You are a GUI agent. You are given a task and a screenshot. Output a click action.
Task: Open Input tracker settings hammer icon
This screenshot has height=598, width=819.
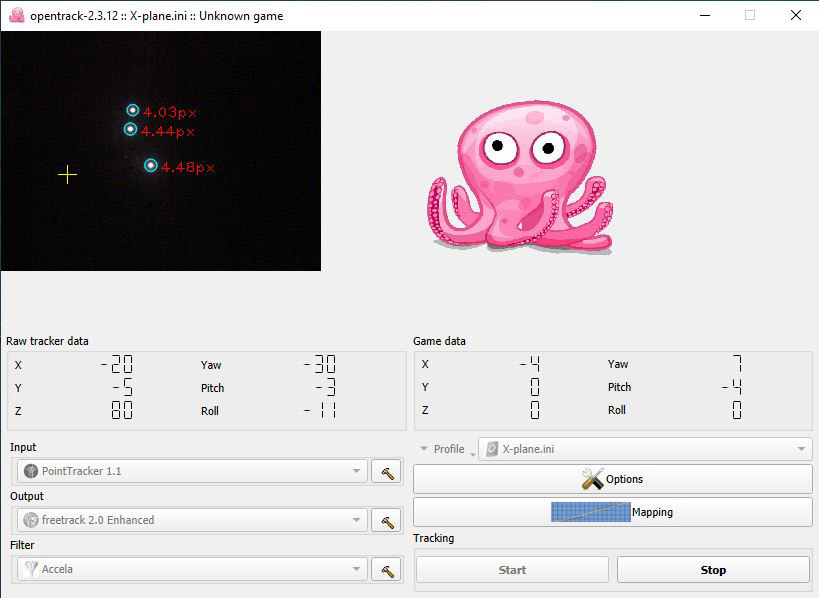385,472
